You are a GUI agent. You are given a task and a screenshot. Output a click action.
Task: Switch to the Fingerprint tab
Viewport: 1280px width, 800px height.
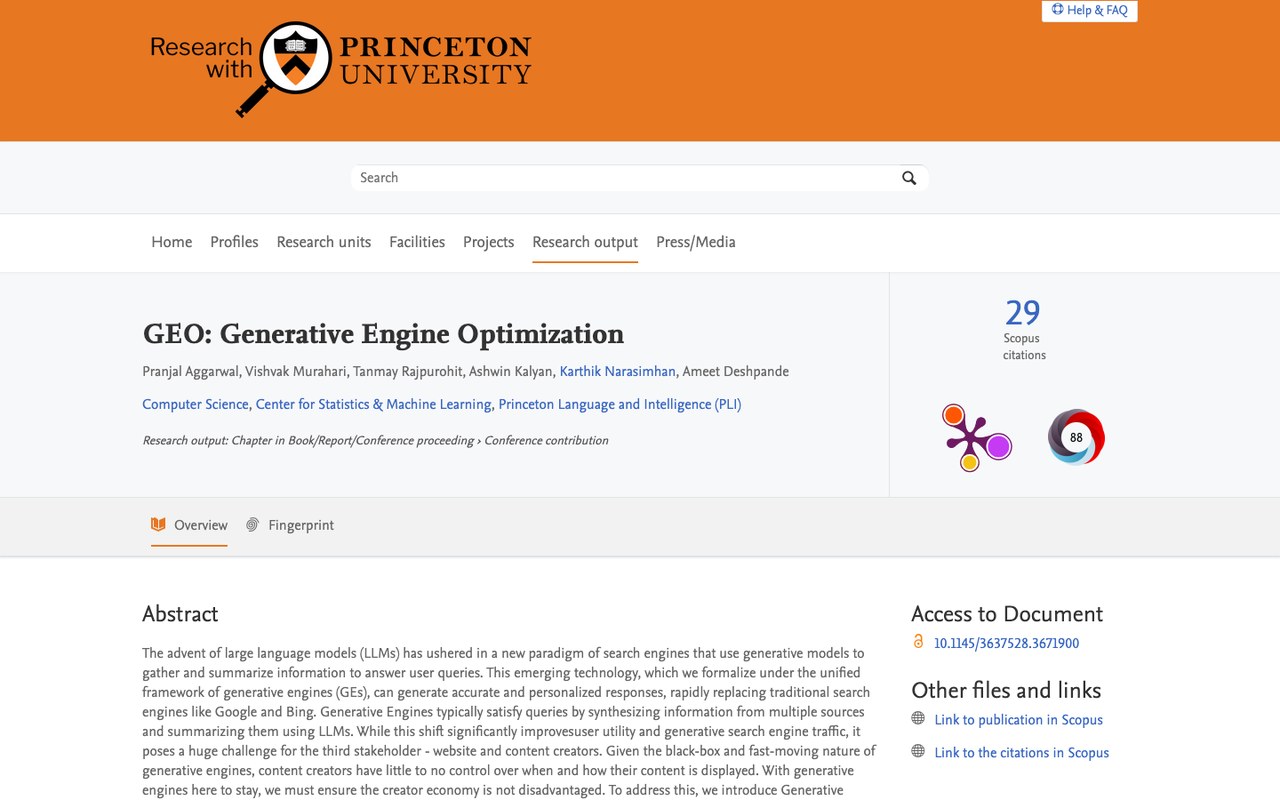pyautogui.click(x=290, y=525)
